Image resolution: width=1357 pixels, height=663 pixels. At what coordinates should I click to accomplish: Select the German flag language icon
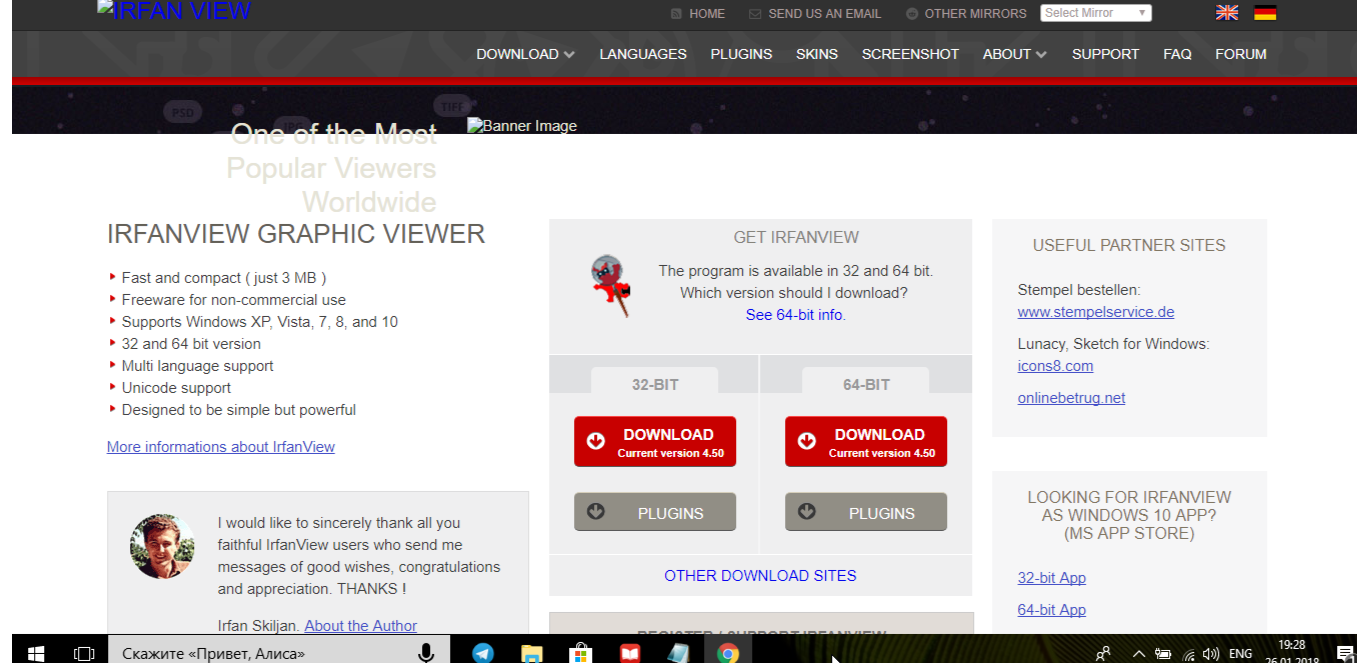click(x=1265, y=13)
